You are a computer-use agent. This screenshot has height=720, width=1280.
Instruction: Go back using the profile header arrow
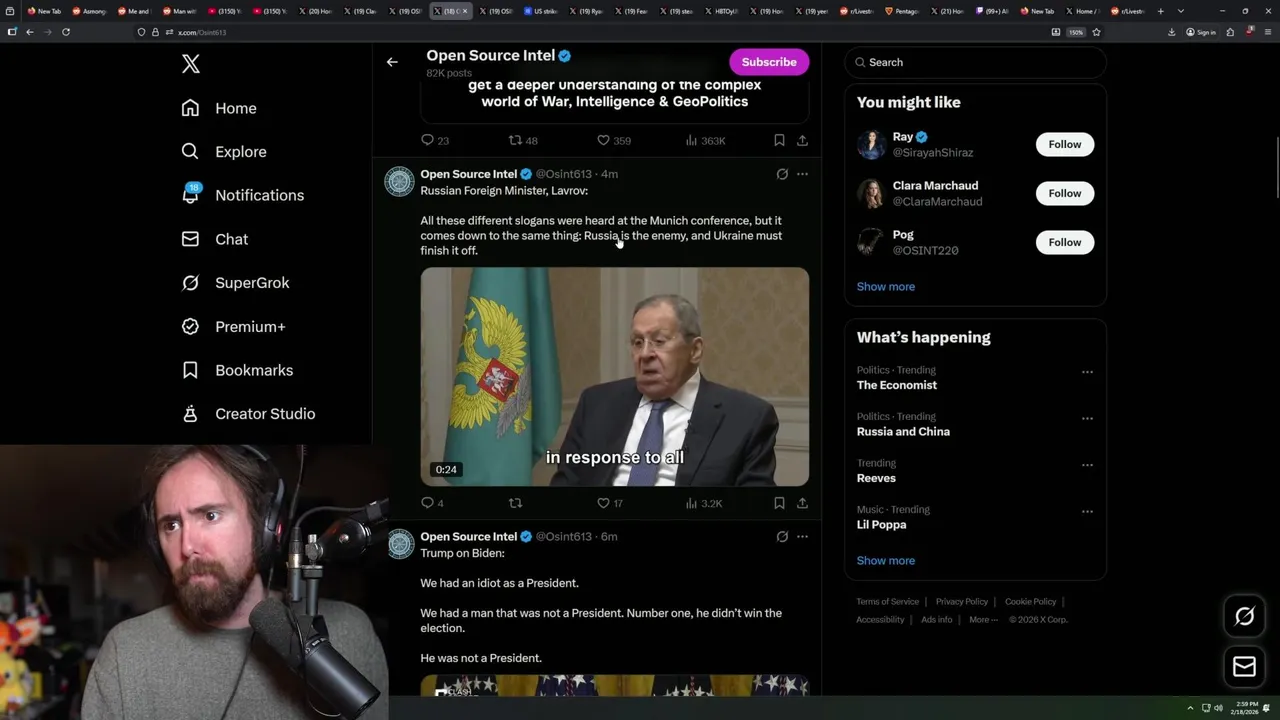[x=392, y=62]
